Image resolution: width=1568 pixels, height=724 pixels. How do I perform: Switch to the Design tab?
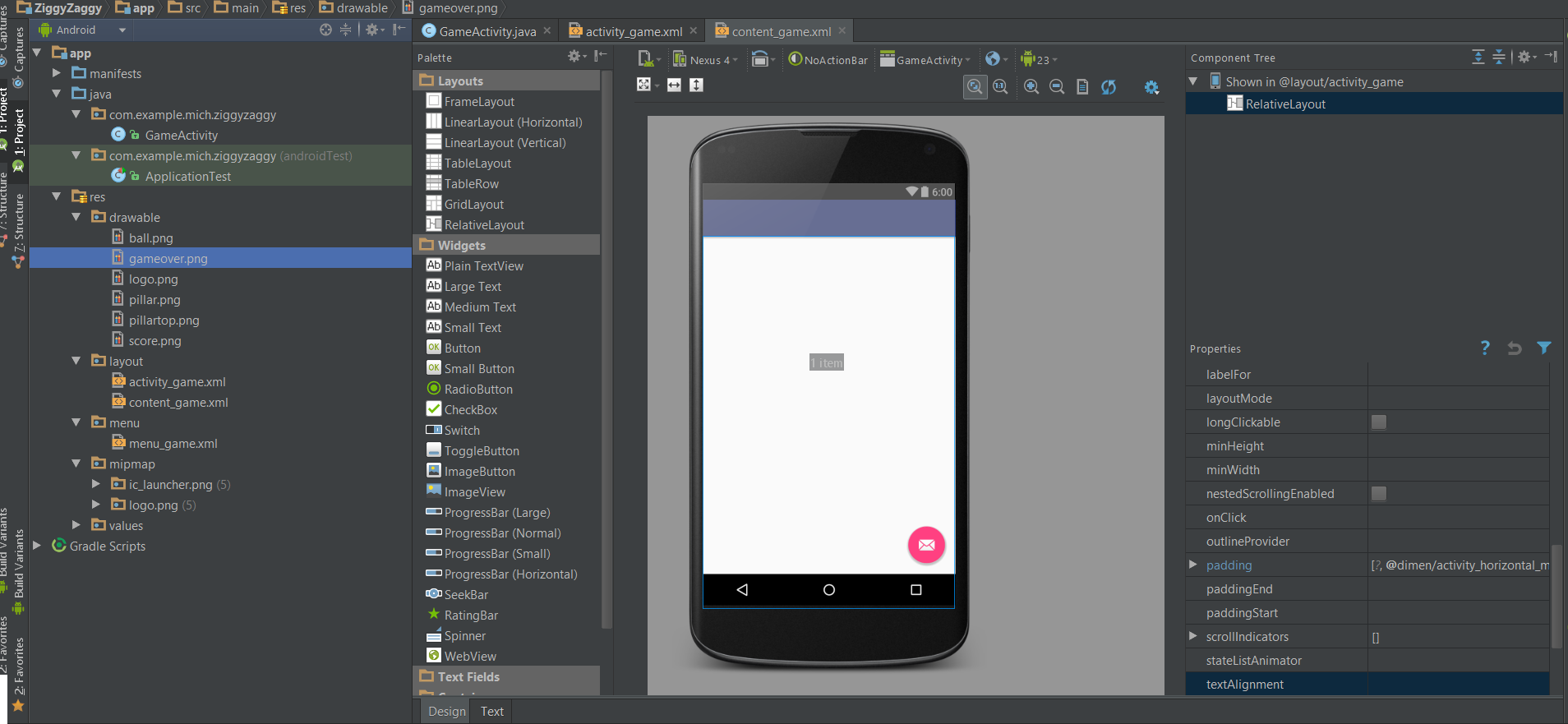click(x=446, y=712)
